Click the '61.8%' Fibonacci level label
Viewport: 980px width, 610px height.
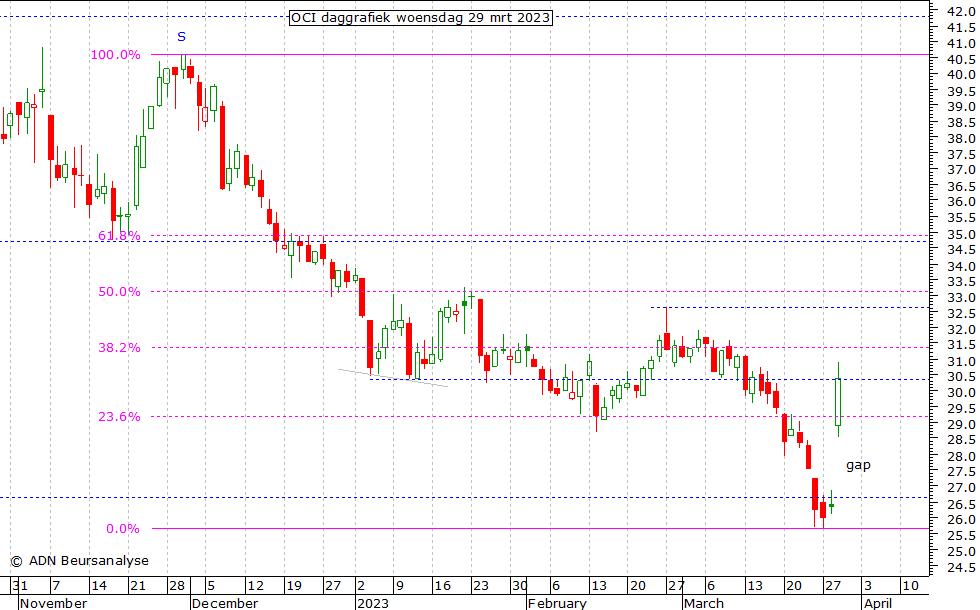coord(119,236)
